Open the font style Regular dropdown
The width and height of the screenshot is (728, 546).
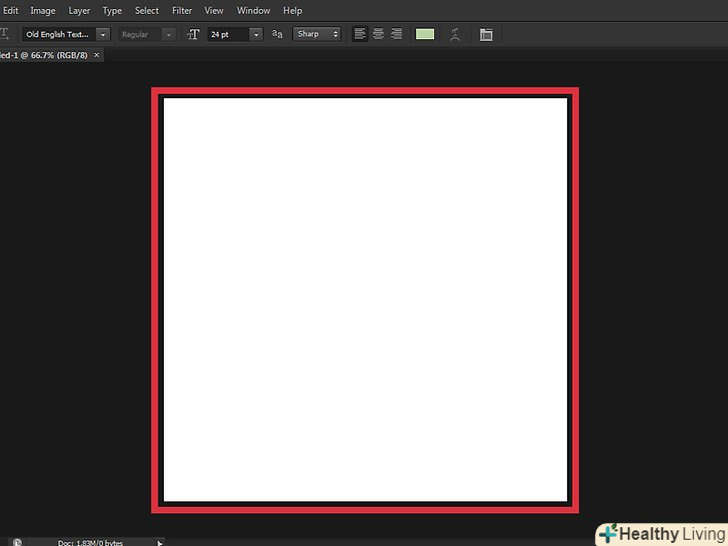167,34
